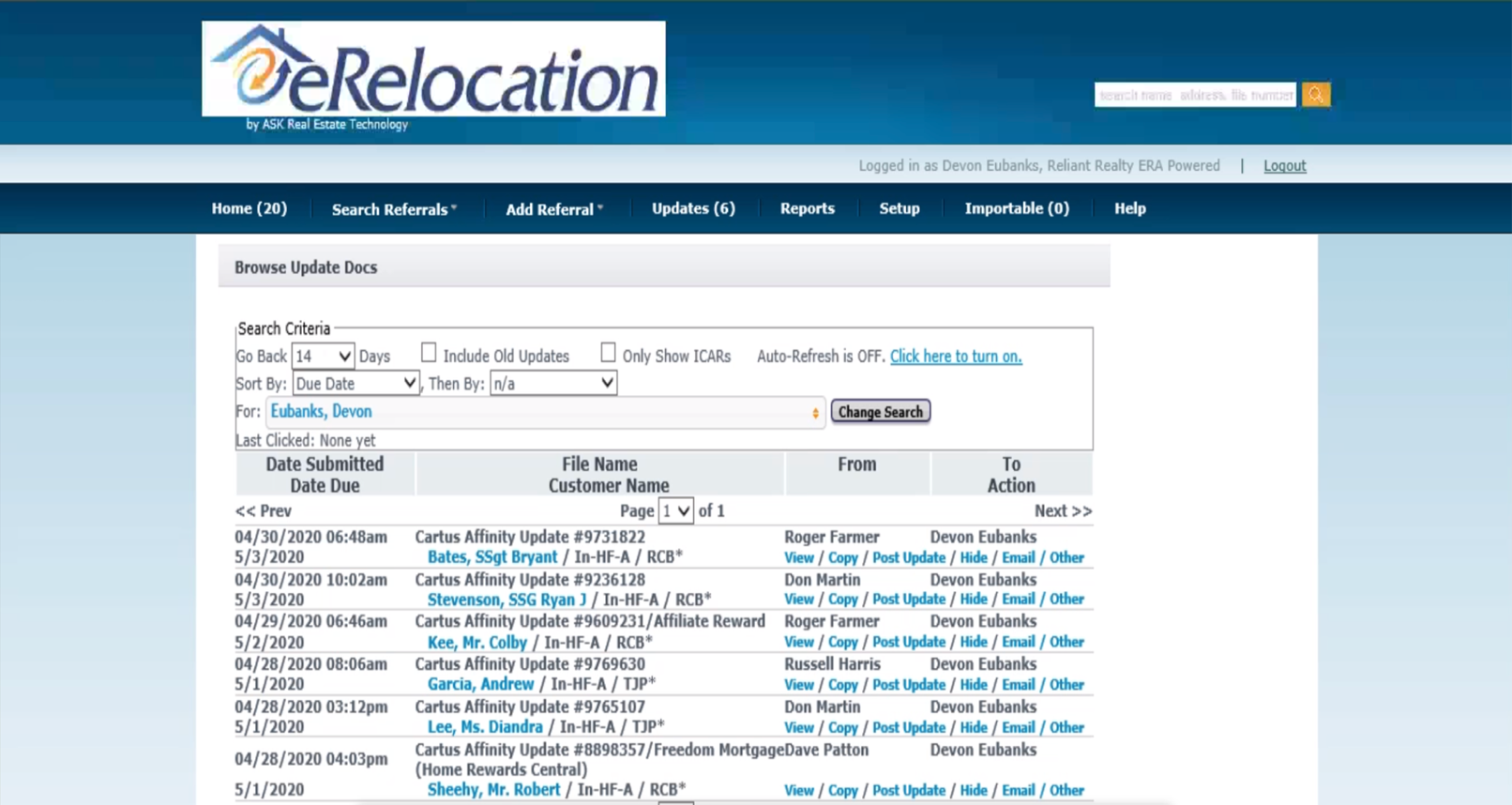Viewport: 1512px width, 805px height.
Task: Focus the header search input field
Action: point(1194,95)
